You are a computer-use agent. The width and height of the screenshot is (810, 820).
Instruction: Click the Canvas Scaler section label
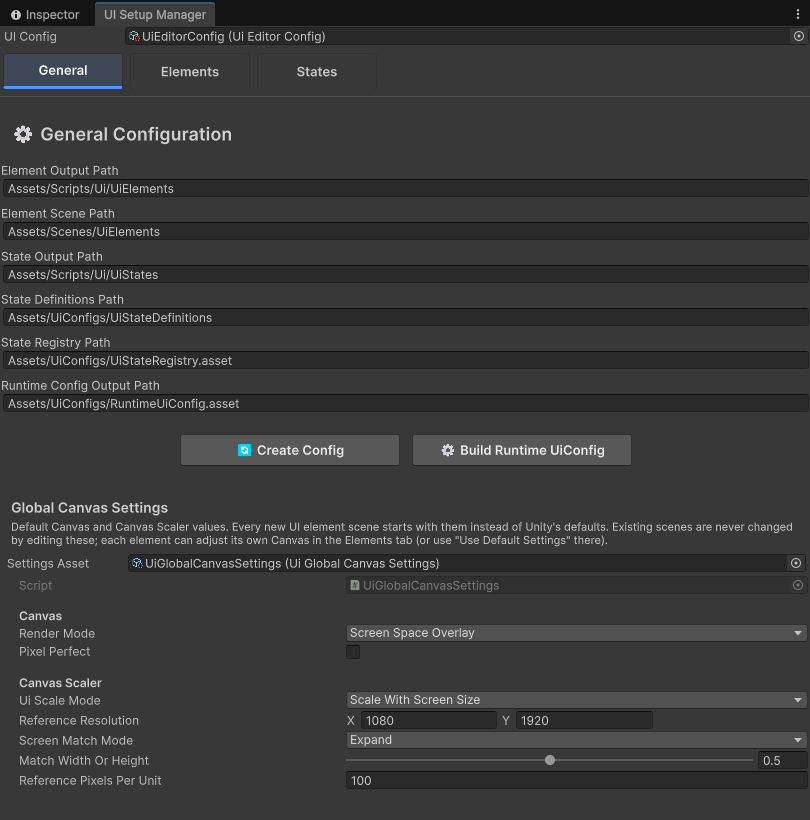(x=60, y=682)
